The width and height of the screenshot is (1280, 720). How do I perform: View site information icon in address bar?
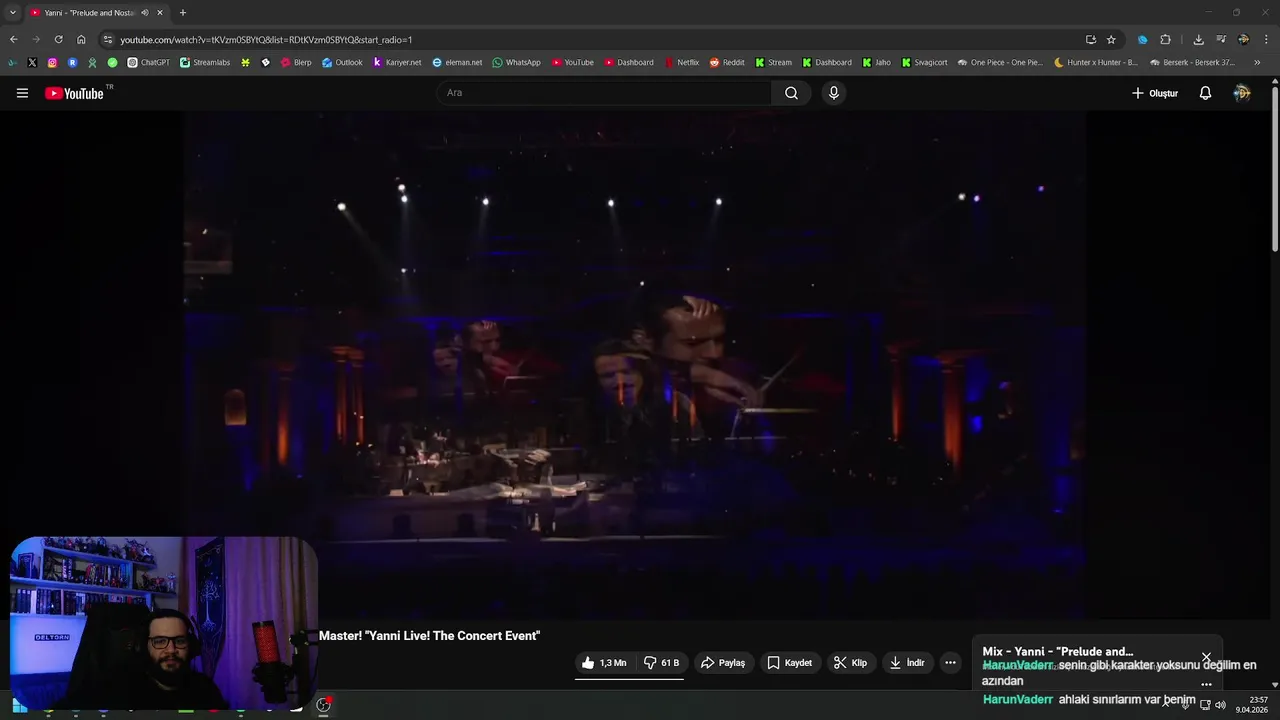pyautogui.click(x=108, y=39)
